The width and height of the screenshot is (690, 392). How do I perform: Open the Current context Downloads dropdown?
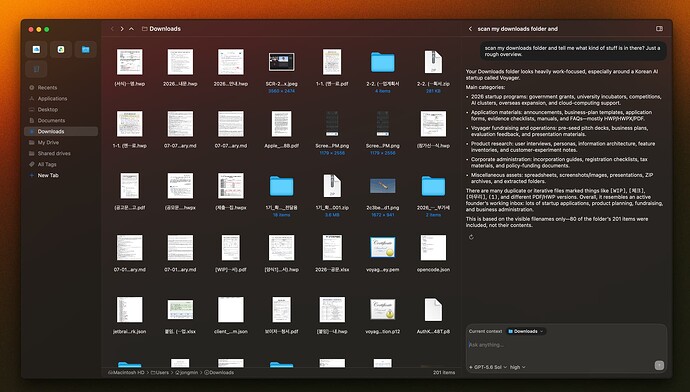pyautogui.click(x=525, y=331)
